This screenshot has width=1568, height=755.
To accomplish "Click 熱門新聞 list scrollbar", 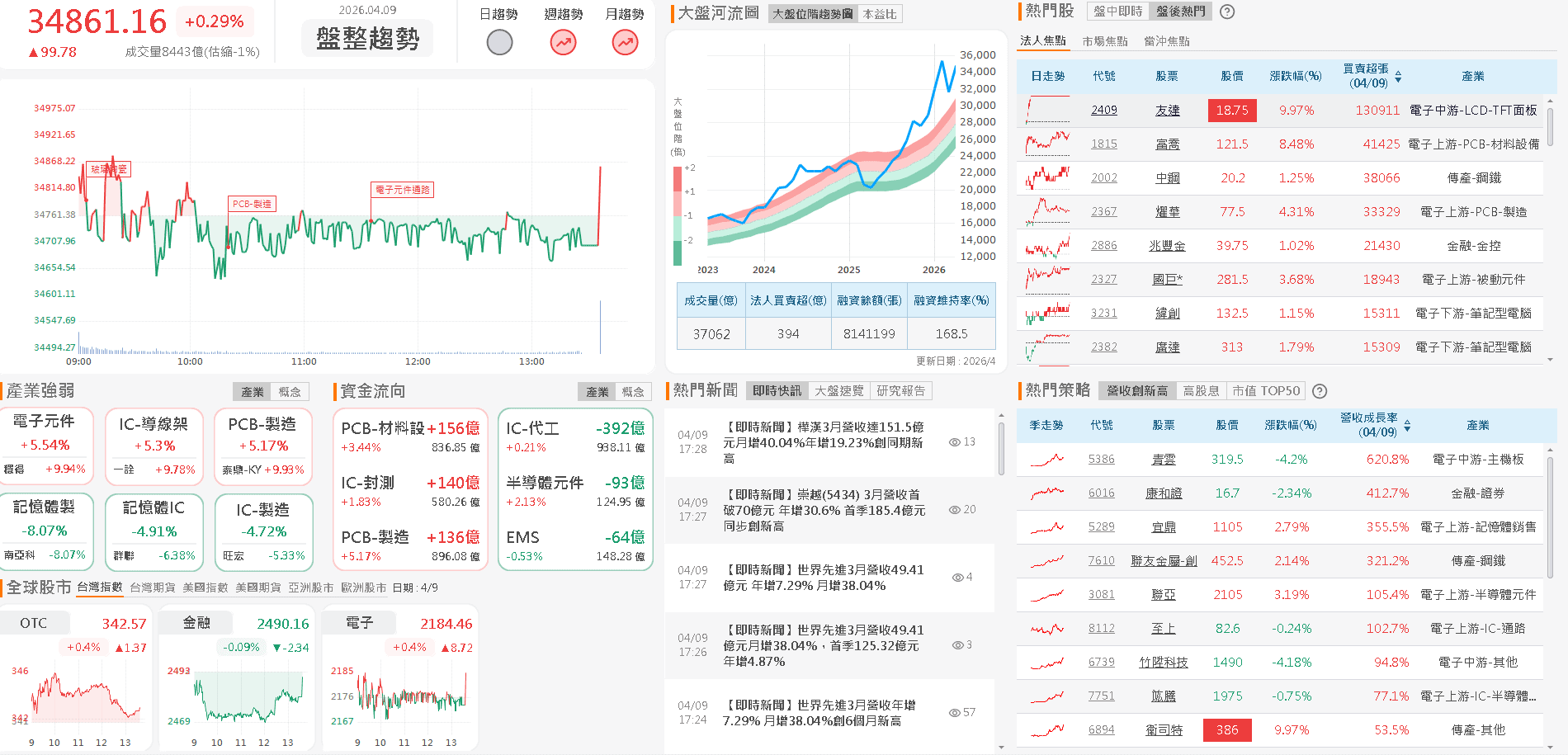I will pos(1001,447).
